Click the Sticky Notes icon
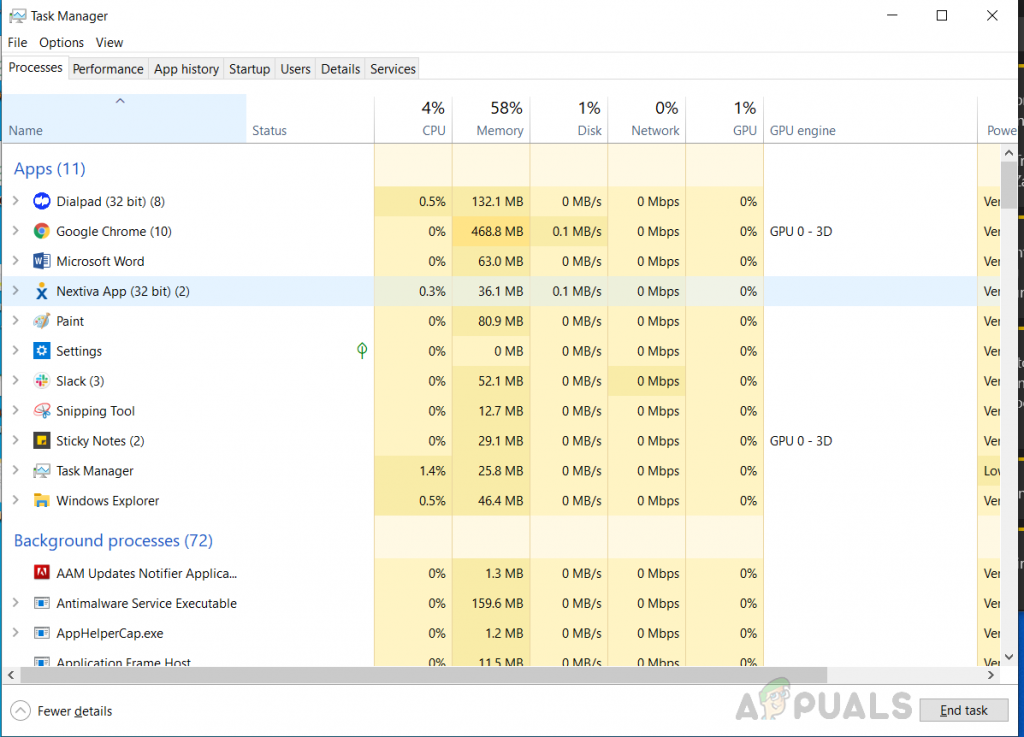This screenshot has width=1024, height=737. (42, 441)
